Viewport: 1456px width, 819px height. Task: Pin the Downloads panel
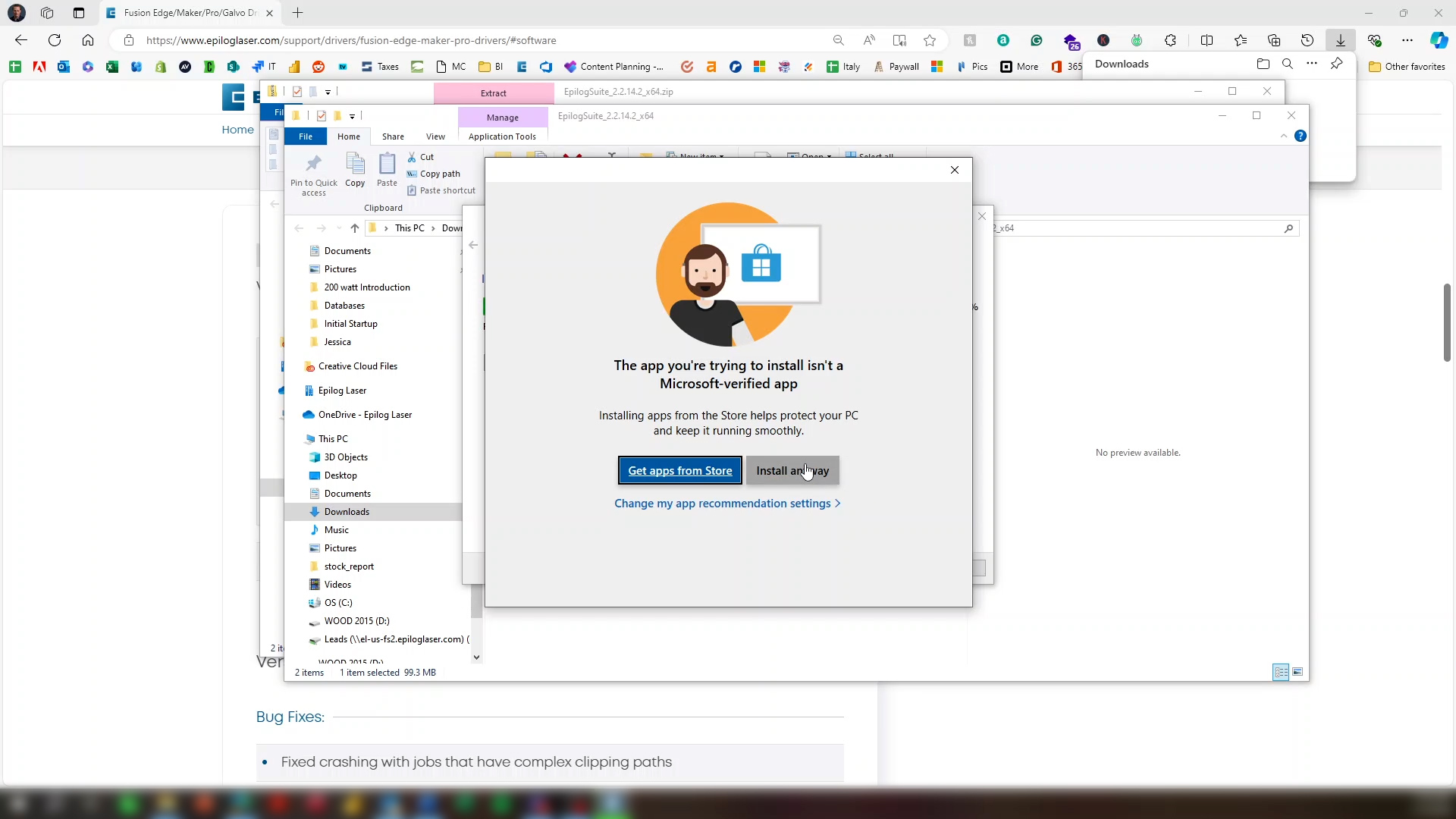pyautogui.click(x=1336, y=64)
